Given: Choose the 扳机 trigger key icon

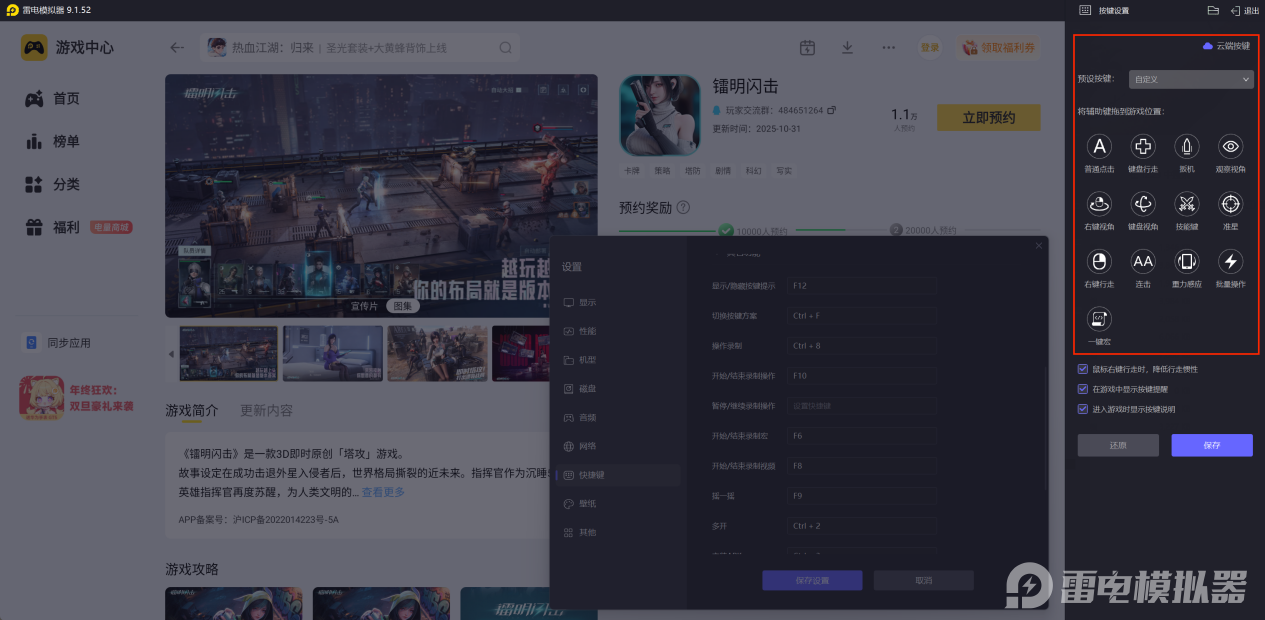Looking at the screenshot, I should tap(1187, 147).
